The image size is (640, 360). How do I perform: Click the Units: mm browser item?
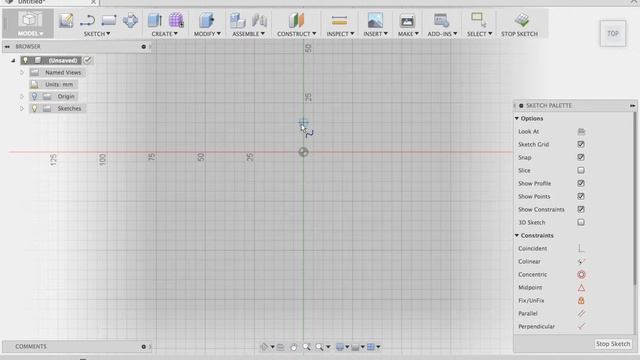pos(53,84)
